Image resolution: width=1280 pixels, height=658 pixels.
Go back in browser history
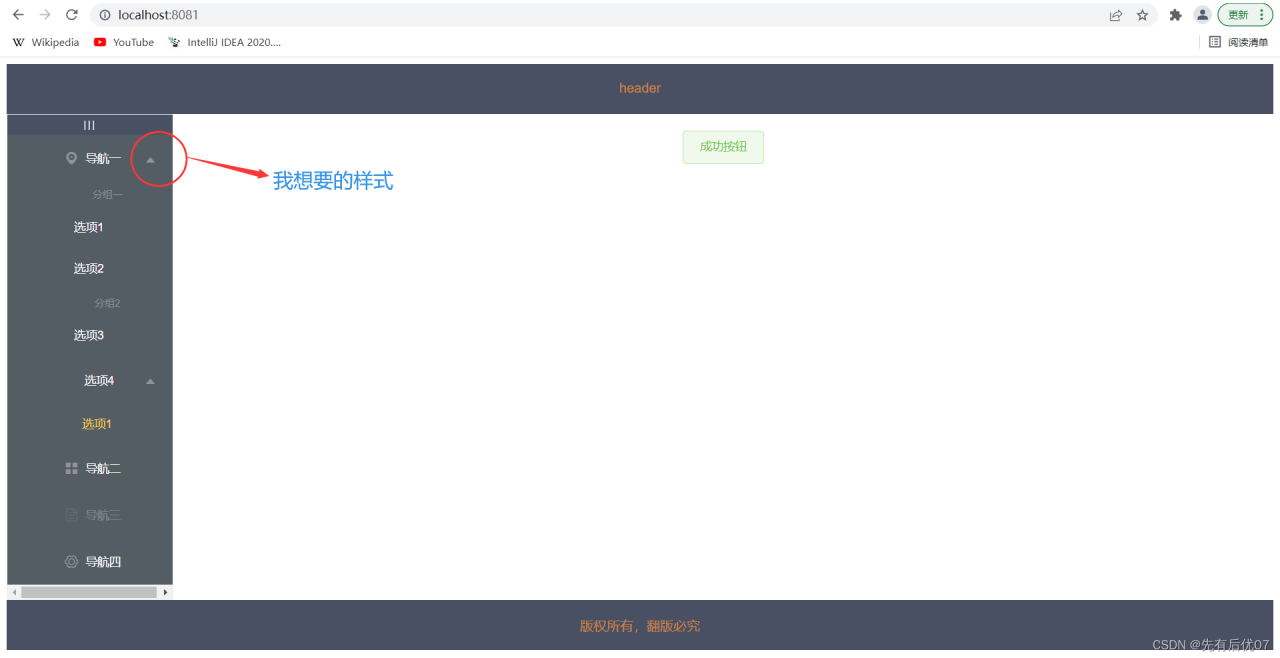(18, 15)
